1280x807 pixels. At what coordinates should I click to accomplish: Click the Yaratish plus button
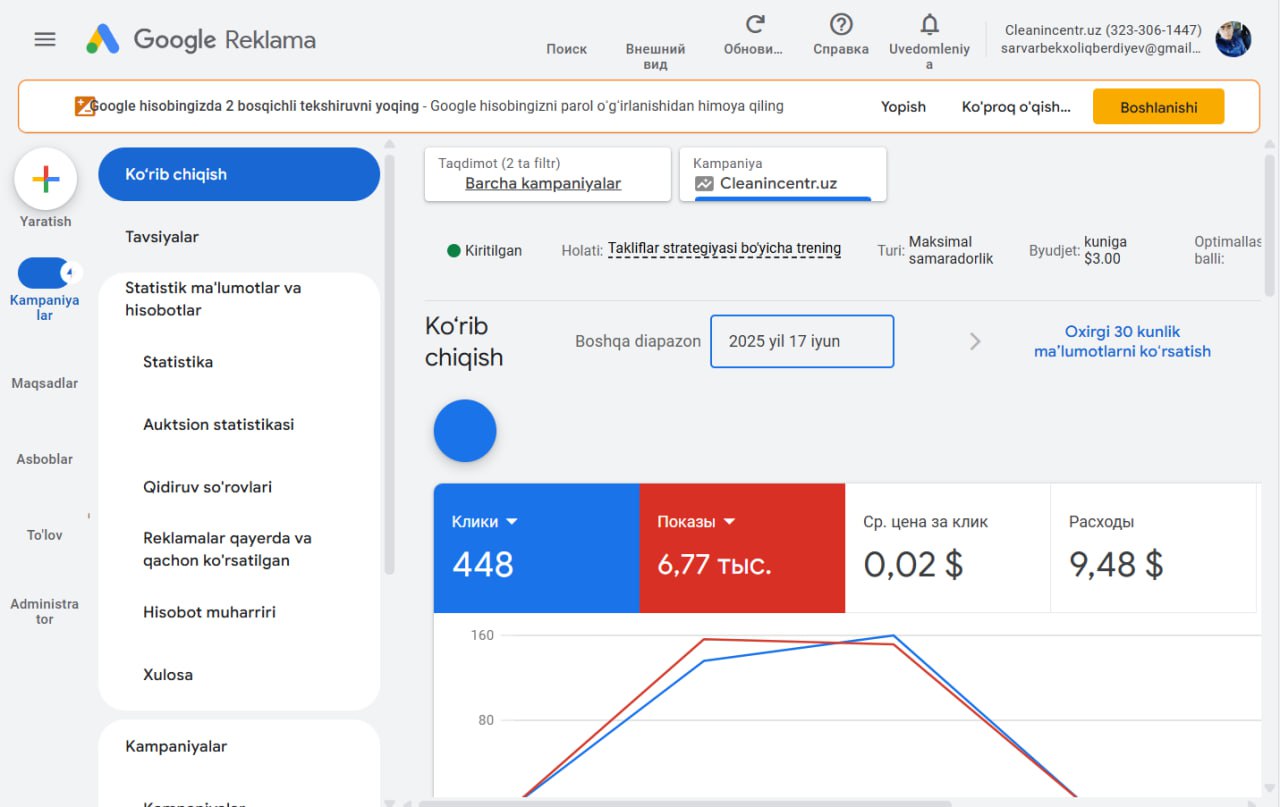pos(46,180)
